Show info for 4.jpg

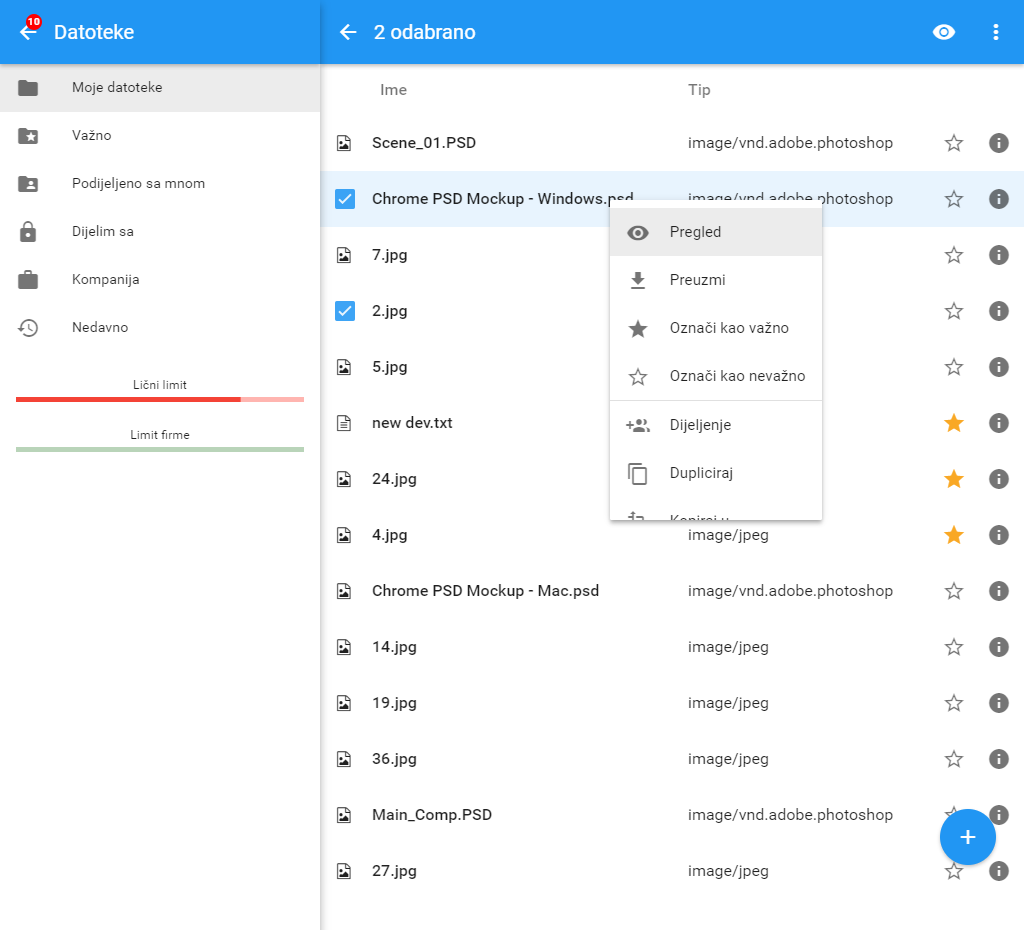click(999, 535)
